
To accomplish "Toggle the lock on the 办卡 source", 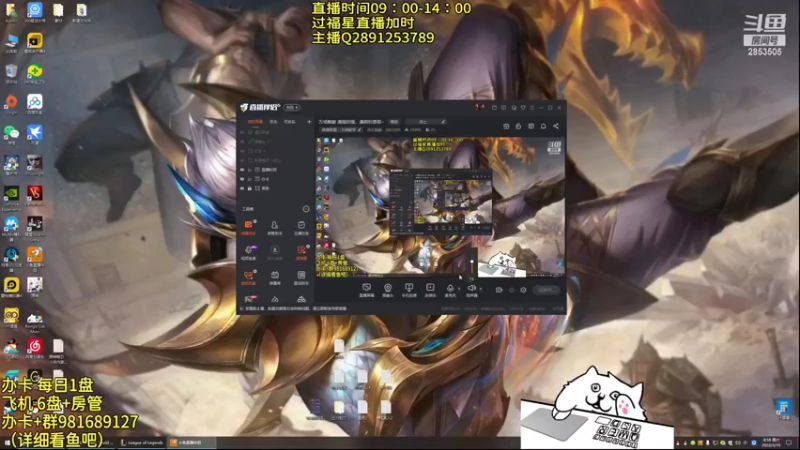I will (249, 179).
